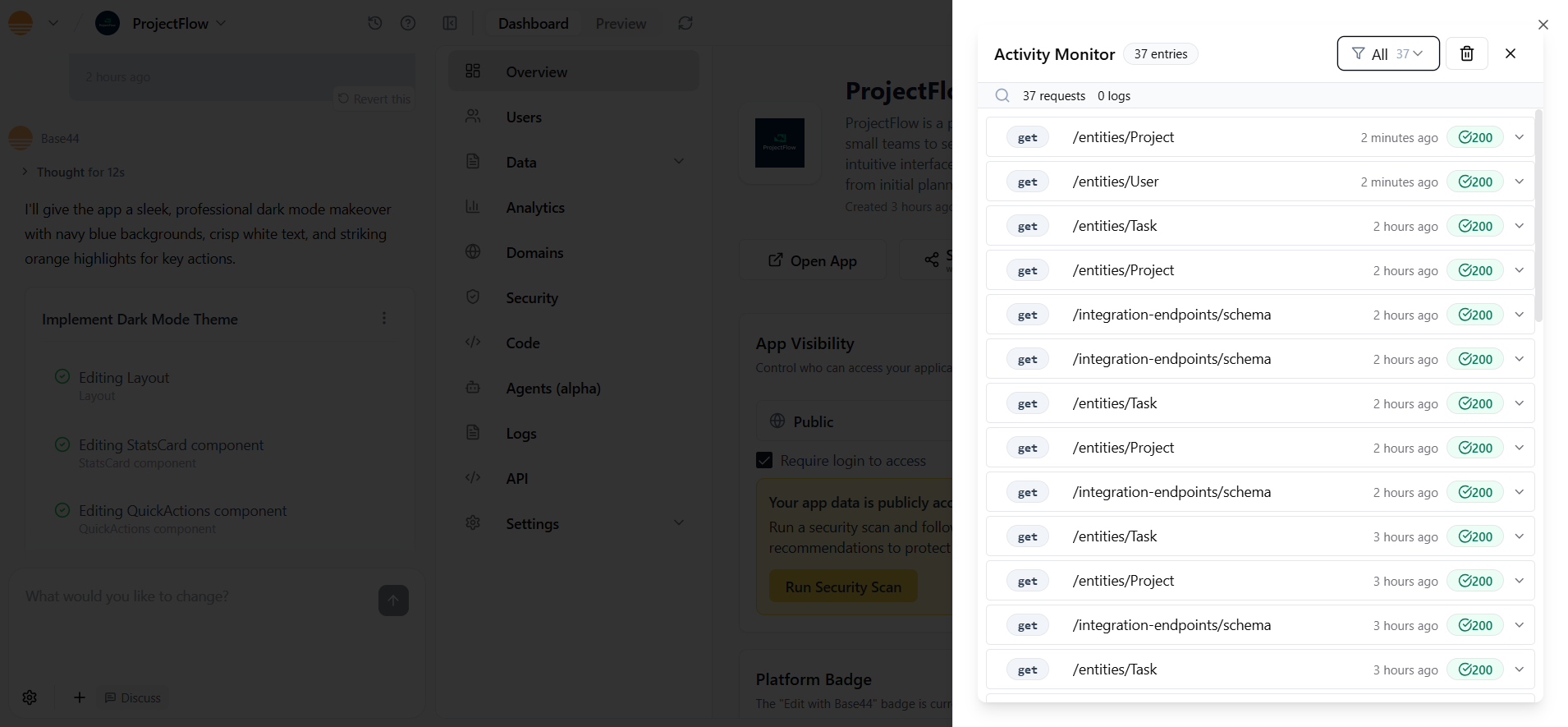Screen dimensions: 1568x727
Task: Click the Settings gear icon in sidebar
Action: [473, 522]
